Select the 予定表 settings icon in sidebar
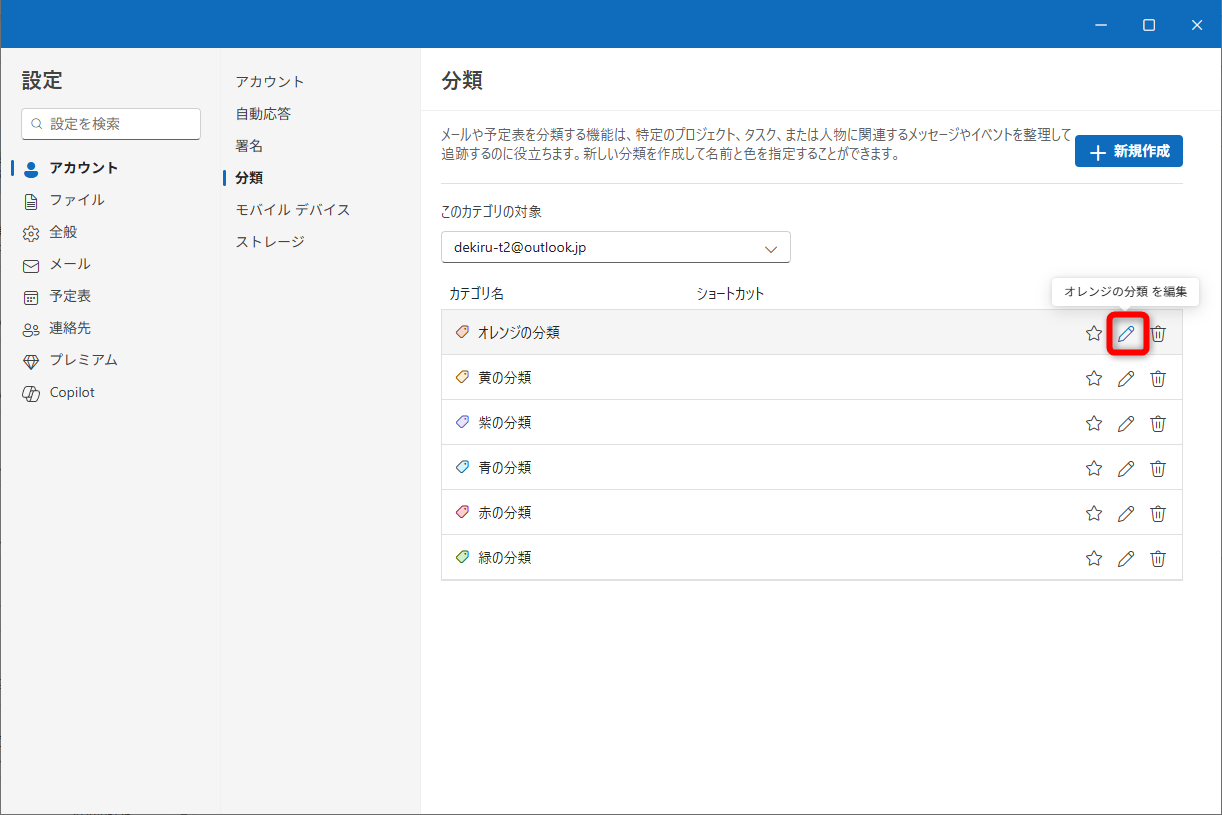Screen dimensions: 1222x815 tap(30, 296)
